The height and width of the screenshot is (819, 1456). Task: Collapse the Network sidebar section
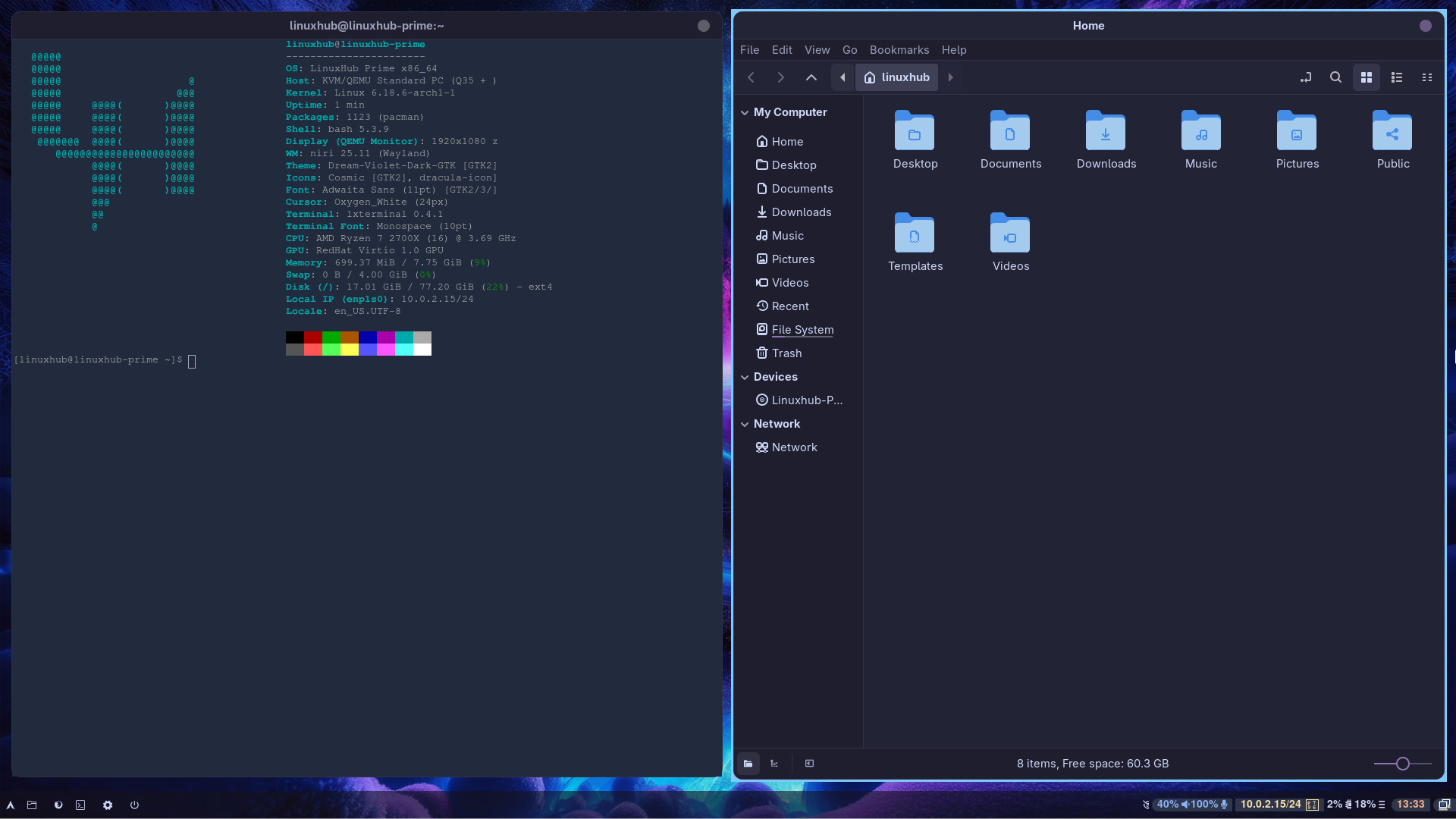click(745, 424)
